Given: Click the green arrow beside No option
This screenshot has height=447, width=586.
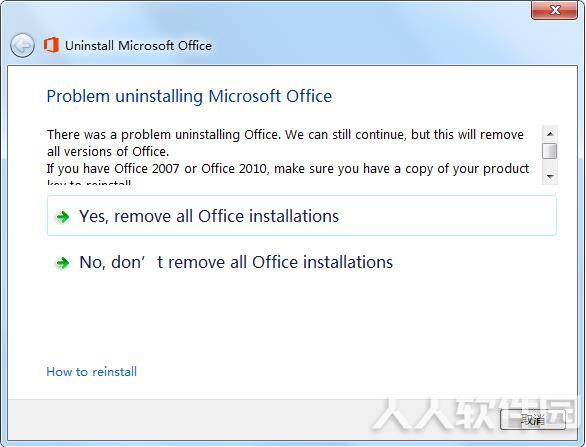Looking at the screenshot, I should pos(63,263).
